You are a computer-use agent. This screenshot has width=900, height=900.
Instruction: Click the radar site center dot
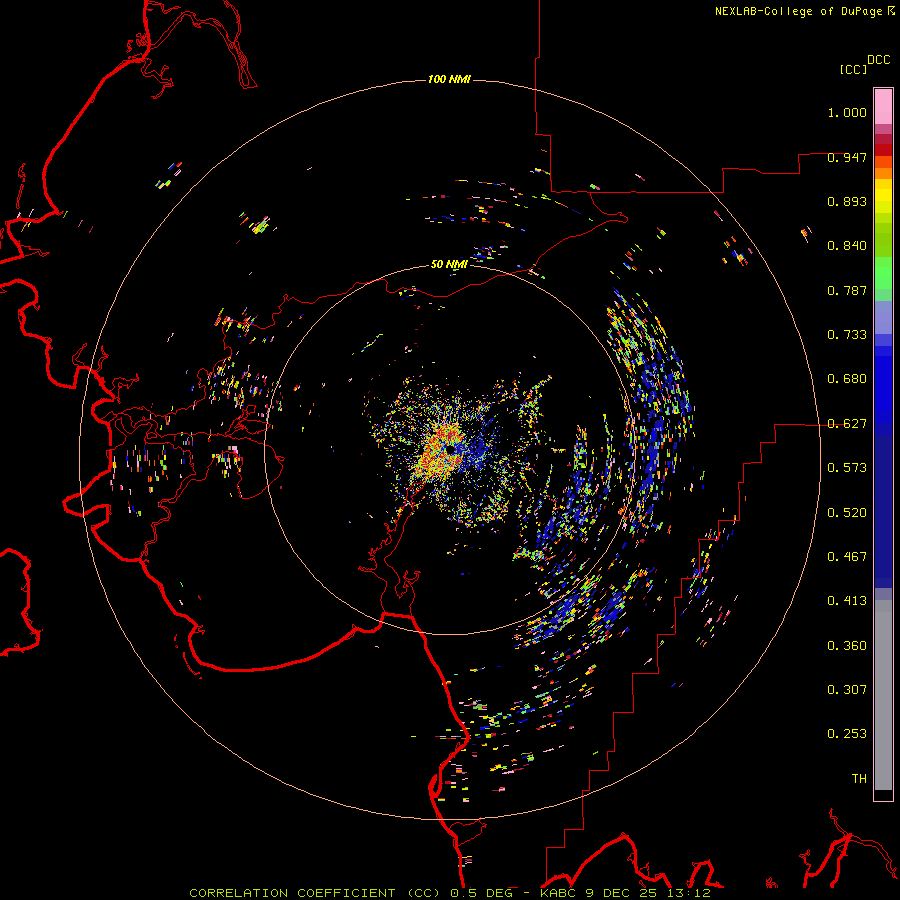point(451,449)
